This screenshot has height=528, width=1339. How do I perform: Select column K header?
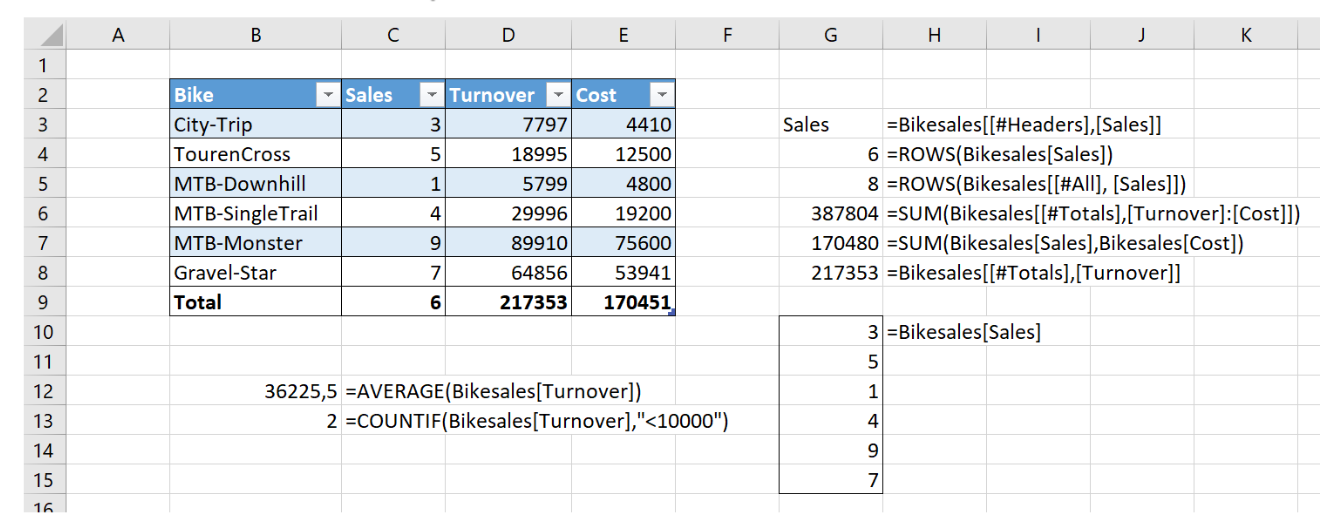[x=1246, y=36]
